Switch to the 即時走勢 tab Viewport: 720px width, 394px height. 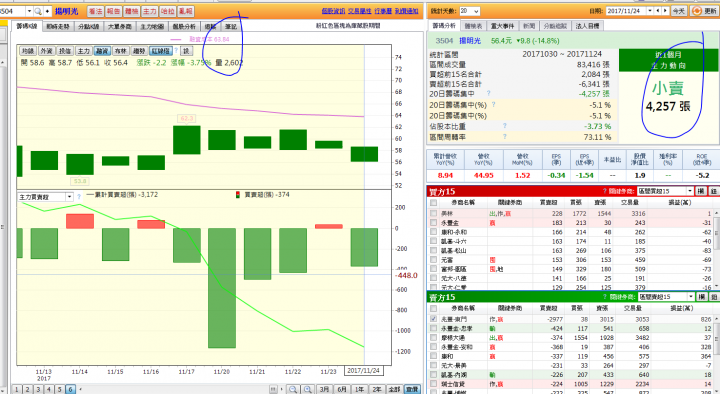[x=58, y=27]
